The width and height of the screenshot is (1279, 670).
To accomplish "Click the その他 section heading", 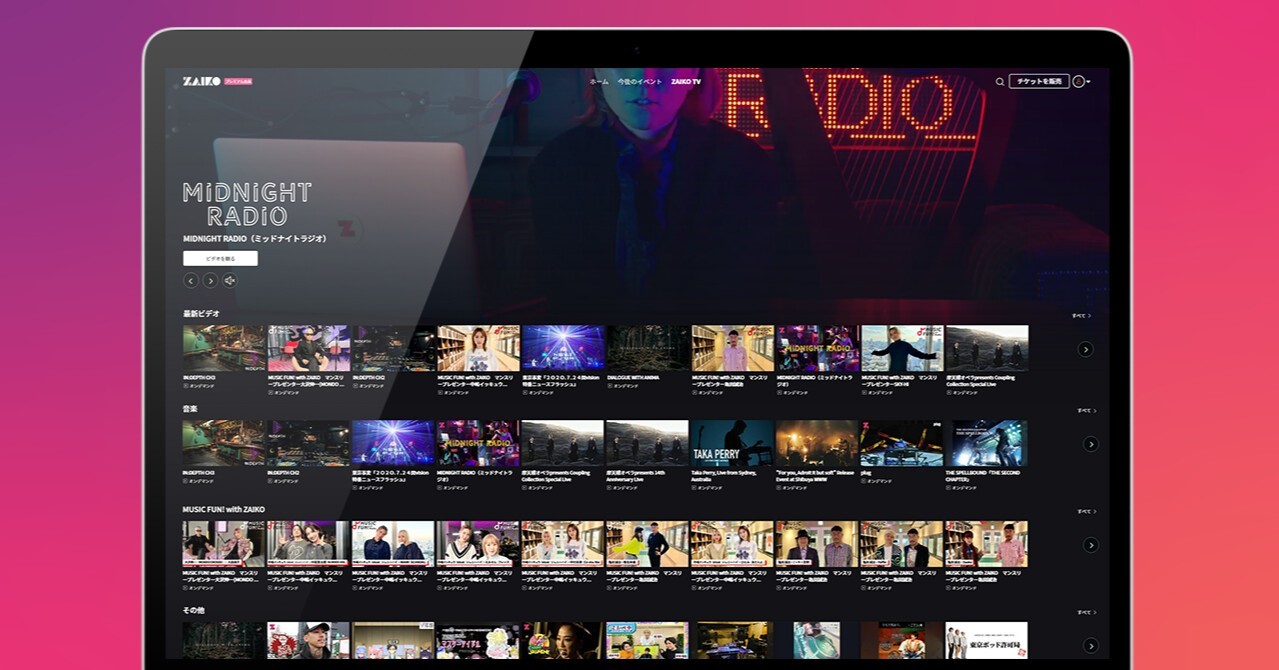I will click(x=193, y=609).
